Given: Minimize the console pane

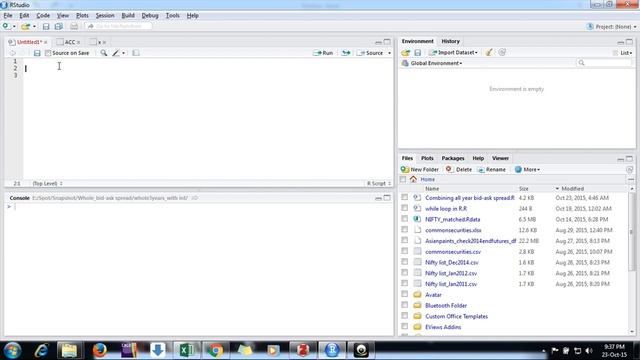Looking at the screenshot, I should 378,198.
